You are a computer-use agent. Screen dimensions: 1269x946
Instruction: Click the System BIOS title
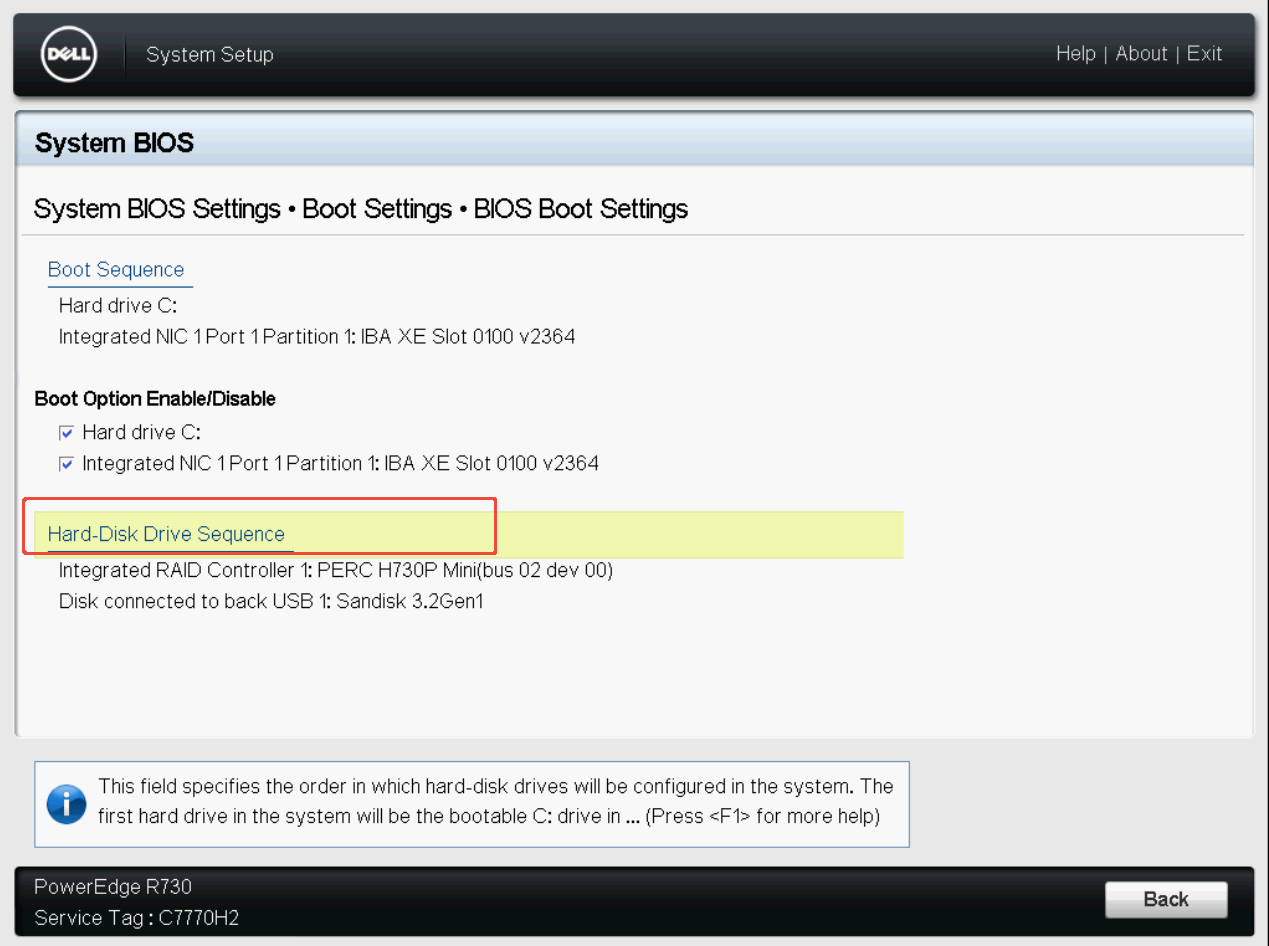coord(114,143)
